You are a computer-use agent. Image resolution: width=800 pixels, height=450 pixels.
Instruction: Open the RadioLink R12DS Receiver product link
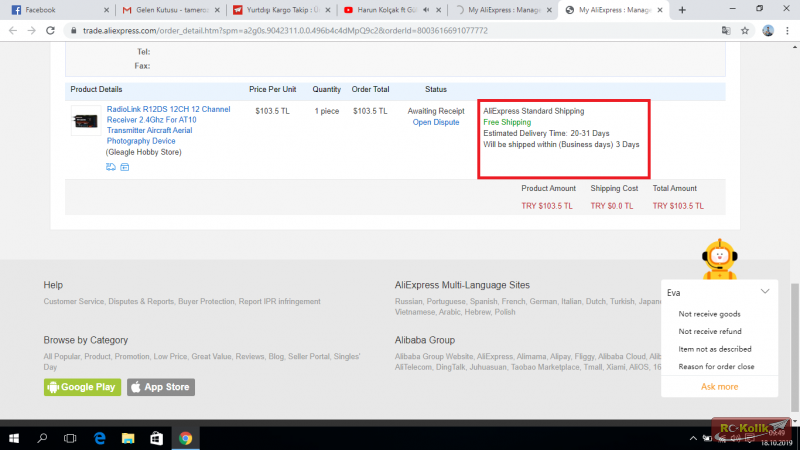point(168,125)
